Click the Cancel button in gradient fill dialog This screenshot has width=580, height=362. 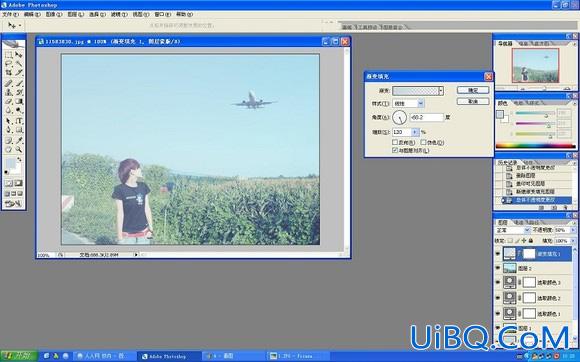(473, 101)
